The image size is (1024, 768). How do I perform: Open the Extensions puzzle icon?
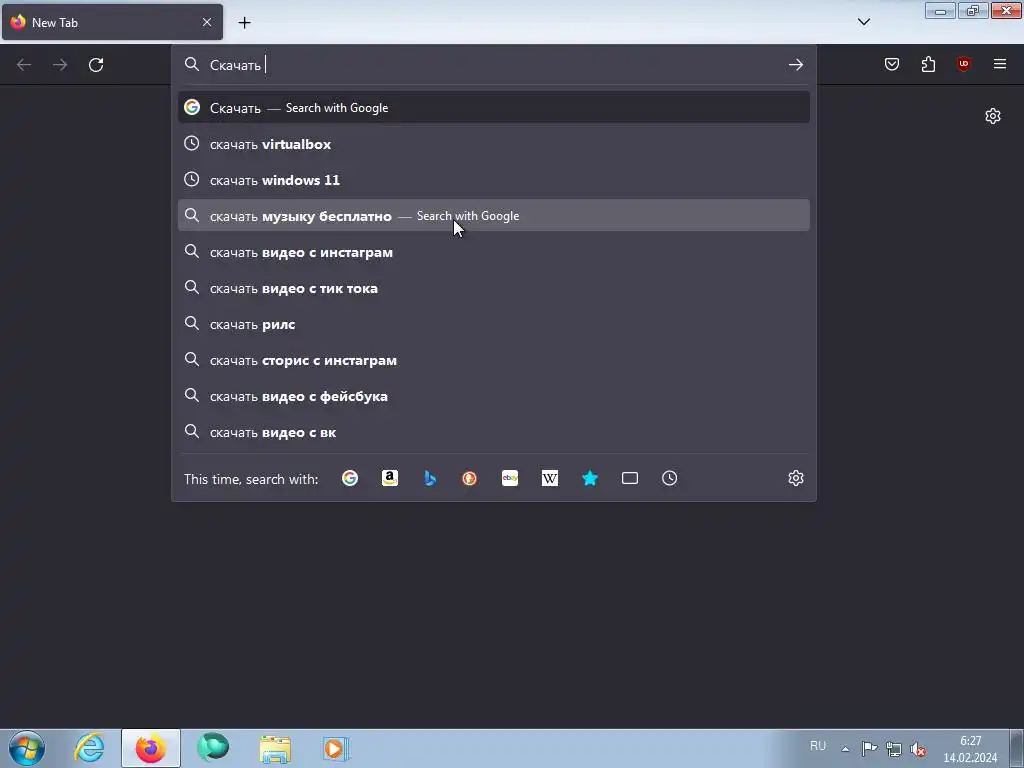click(x=928, y=64)
